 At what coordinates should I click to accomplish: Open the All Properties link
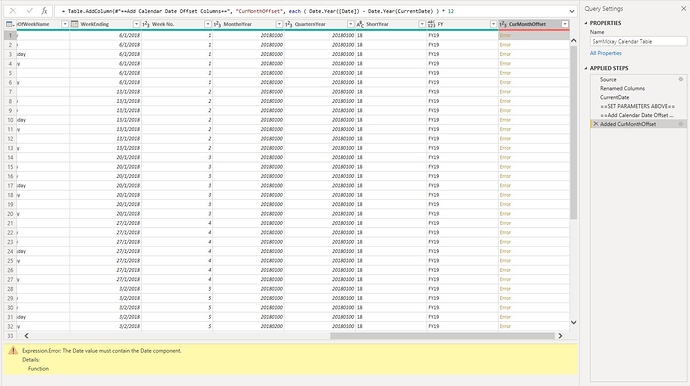[606, 53]
